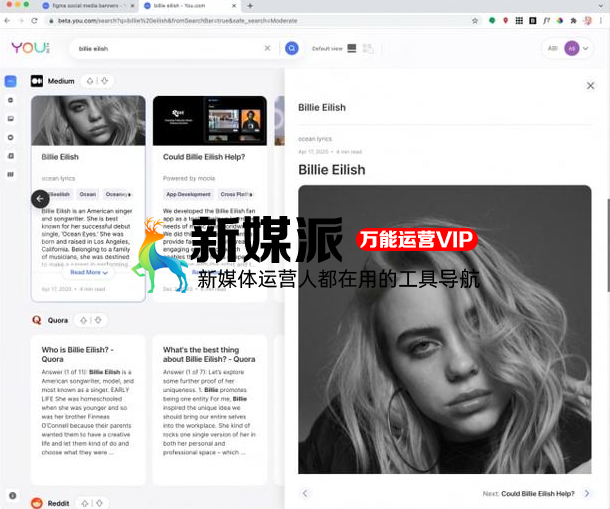
Task: Open the Billie Eilish Medium card thumbnail
Action: pyautogui.click(x=88, y=121)
